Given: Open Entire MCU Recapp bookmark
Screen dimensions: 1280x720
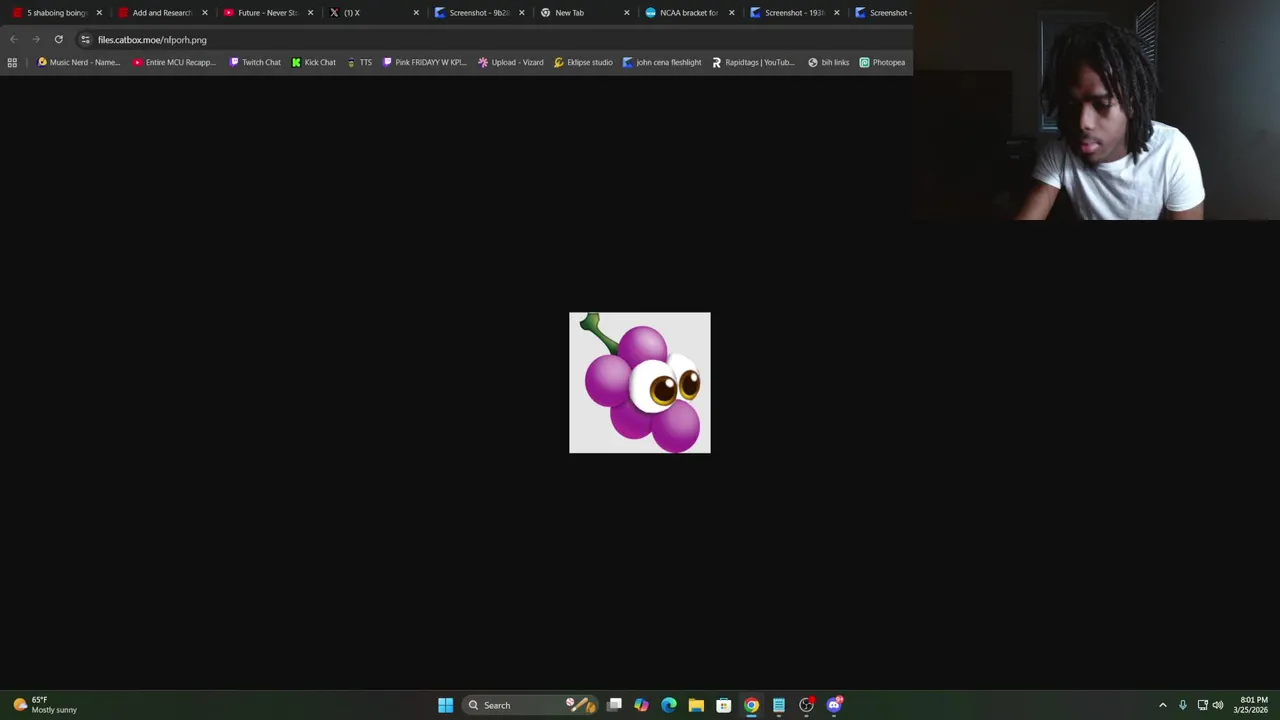Looking at the screenshot, I should click(x=174, y=62).
